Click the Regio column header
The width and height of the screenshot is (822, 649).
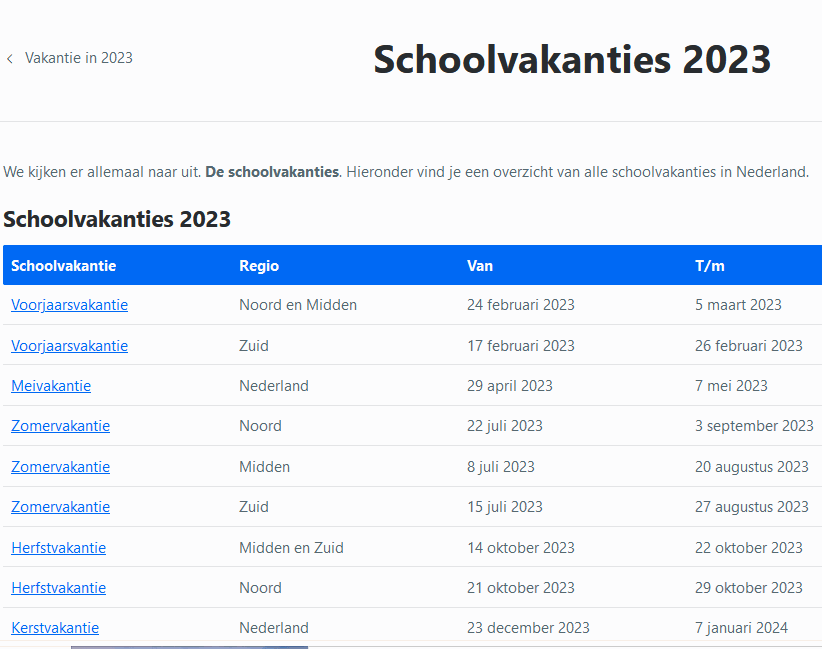[259, 266]
